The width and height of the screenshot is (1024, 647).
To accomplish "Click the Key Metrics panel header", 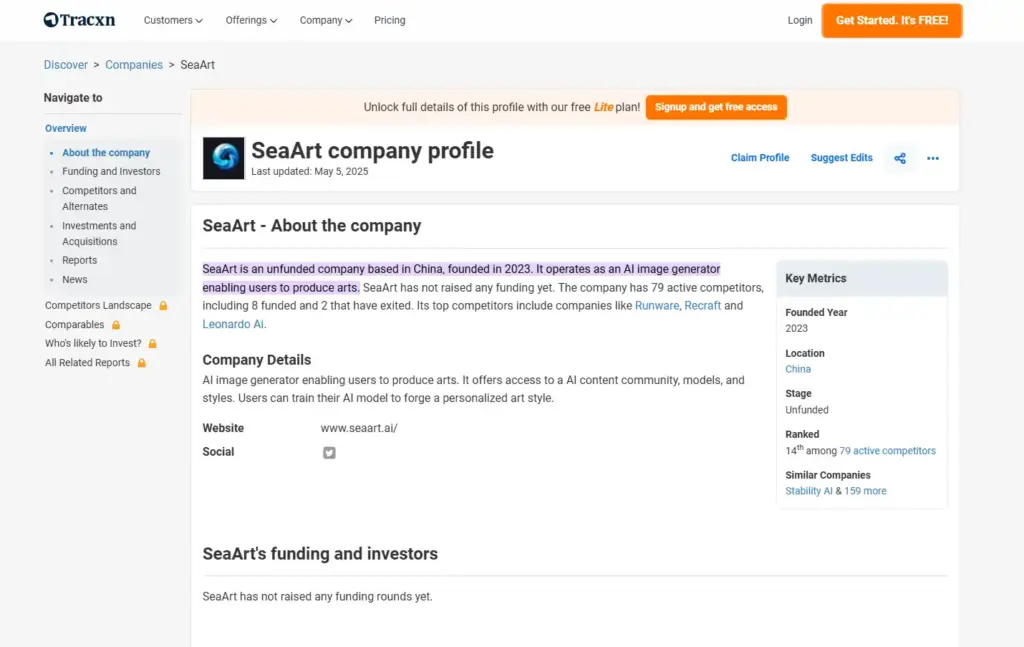I will [861, 279].
